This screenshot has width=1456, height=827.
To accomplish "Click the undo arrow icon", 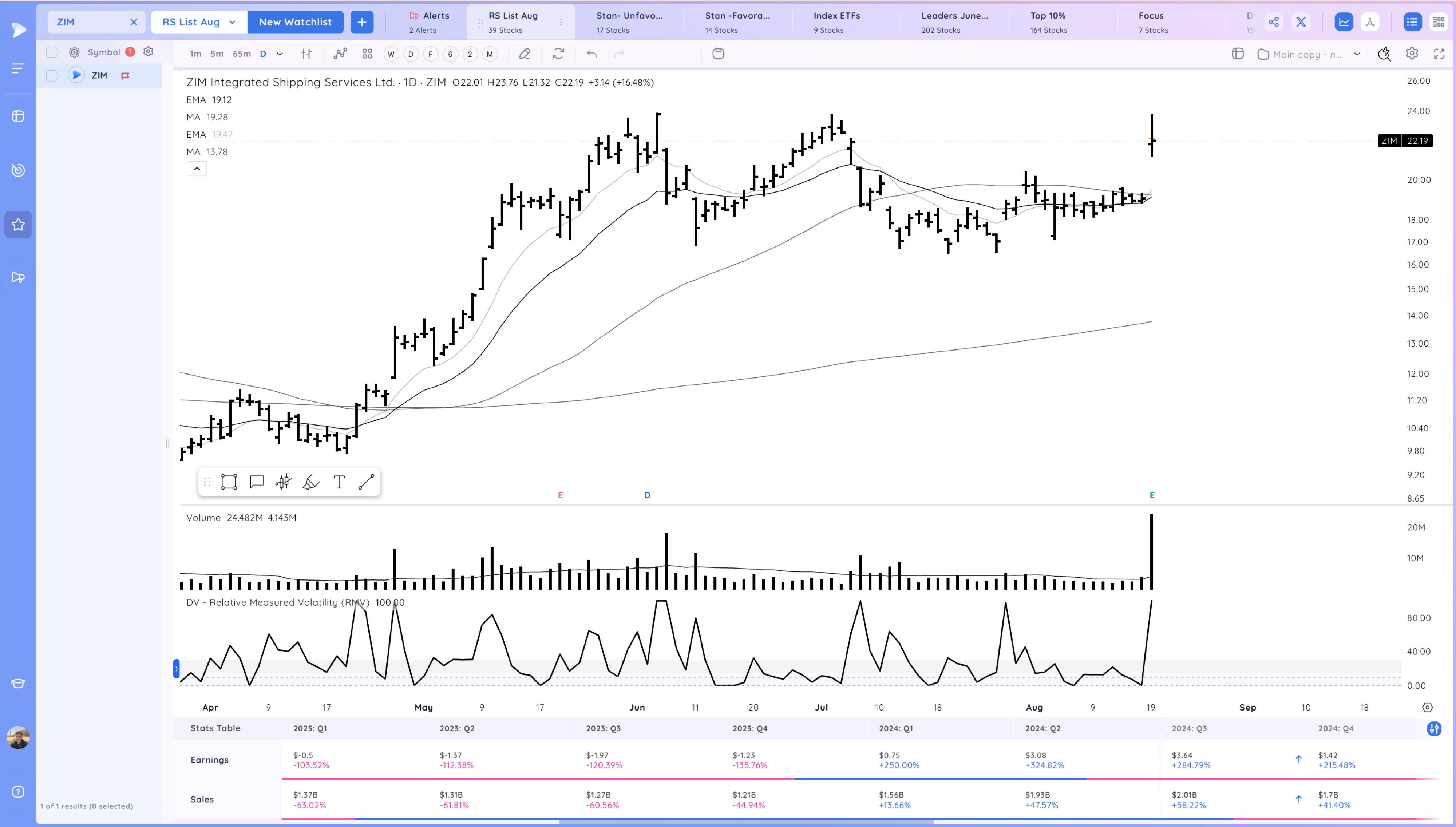I will [592, 54].
